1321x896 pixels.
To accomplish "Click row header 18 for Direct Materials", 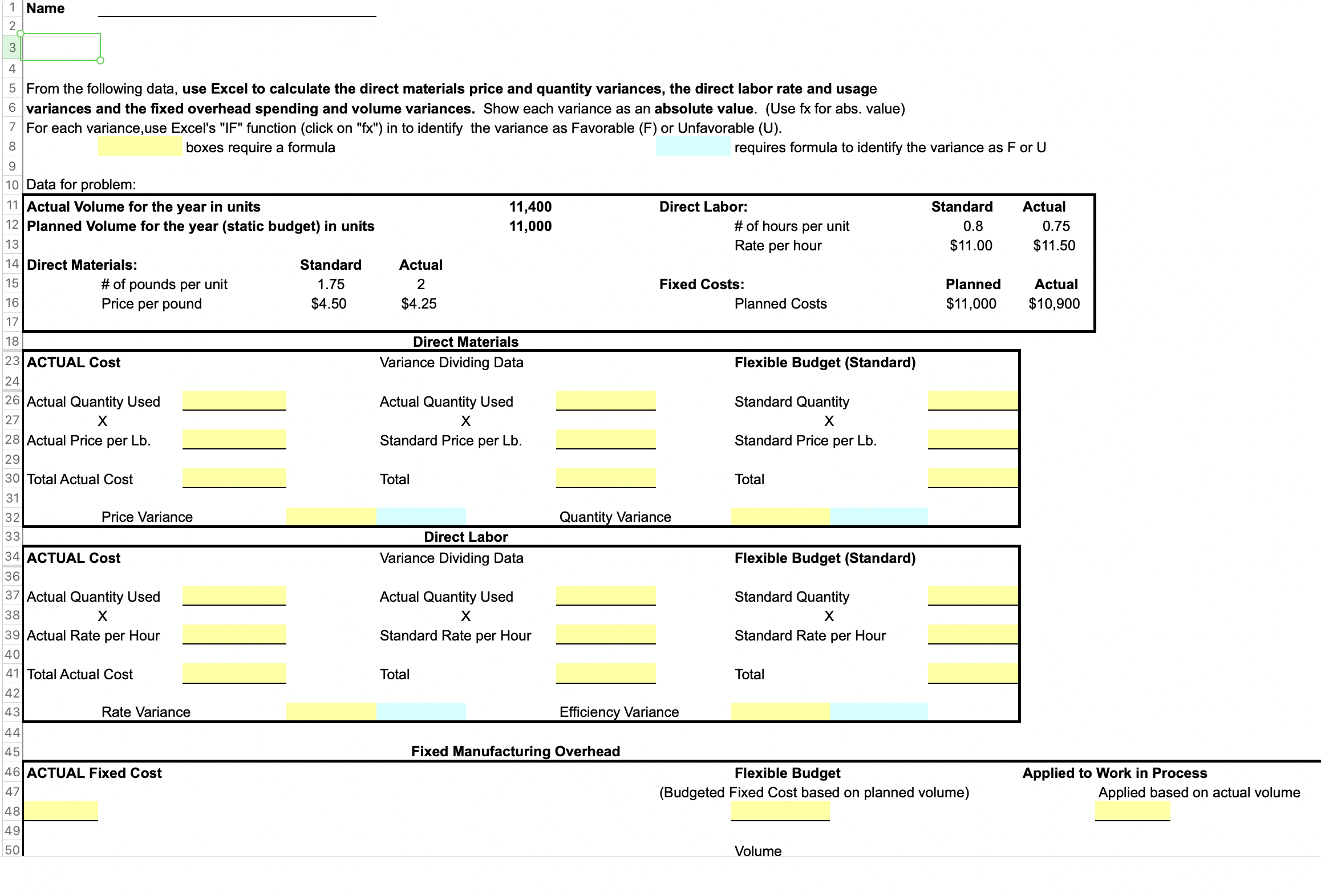I will coord(12,341).
